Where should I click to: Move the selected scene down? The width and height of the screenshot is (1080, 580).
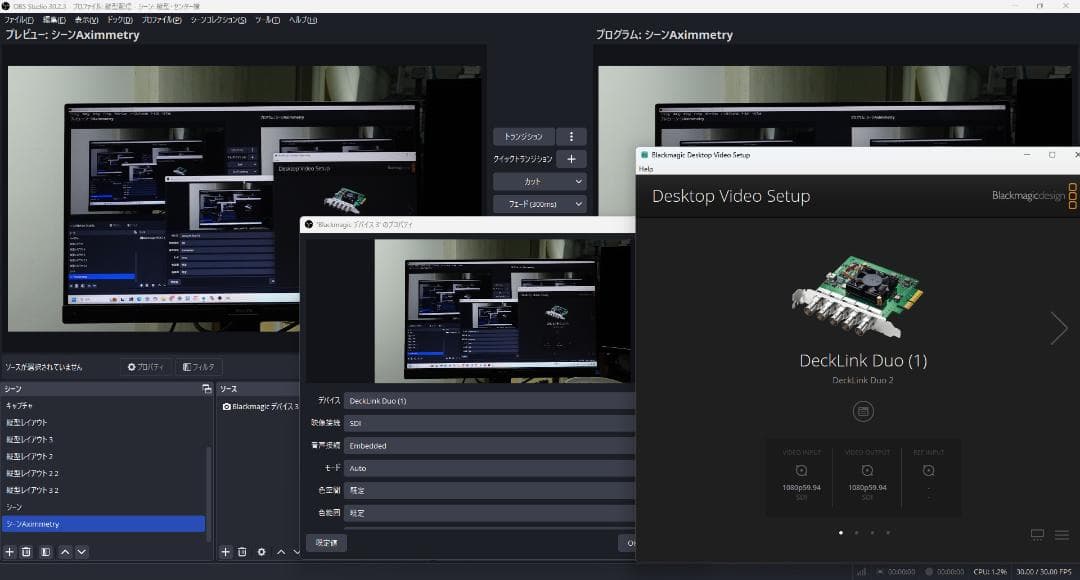[81, 552]
